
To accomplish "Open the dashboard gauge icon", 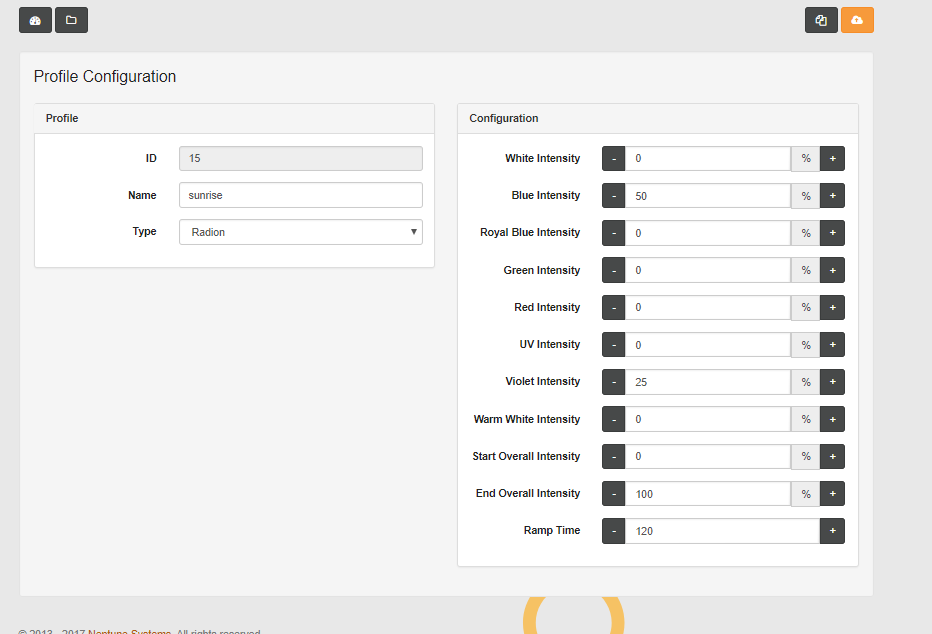I will tap(36, 20).
